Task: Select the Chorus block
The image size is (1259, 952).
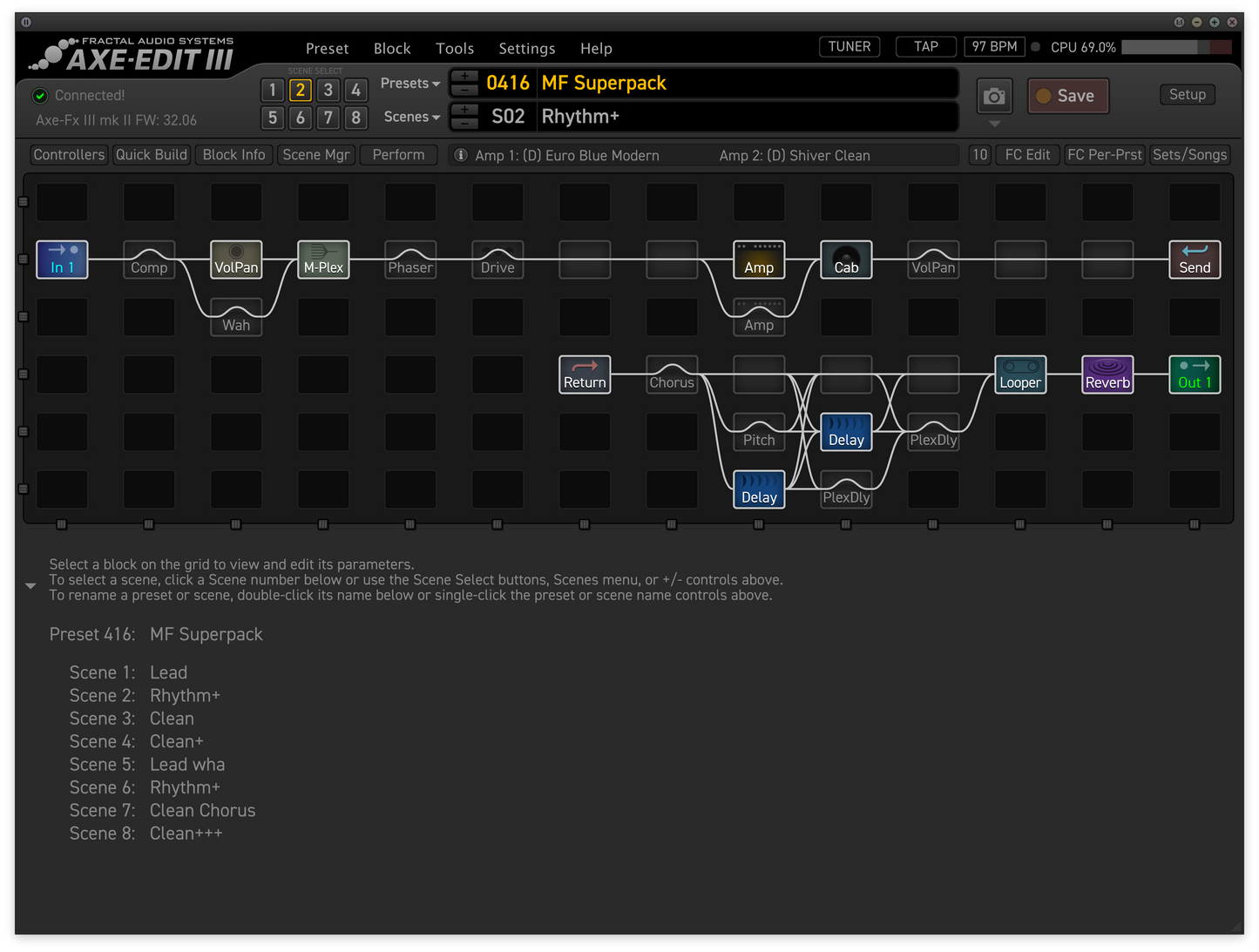Action: 672,375
